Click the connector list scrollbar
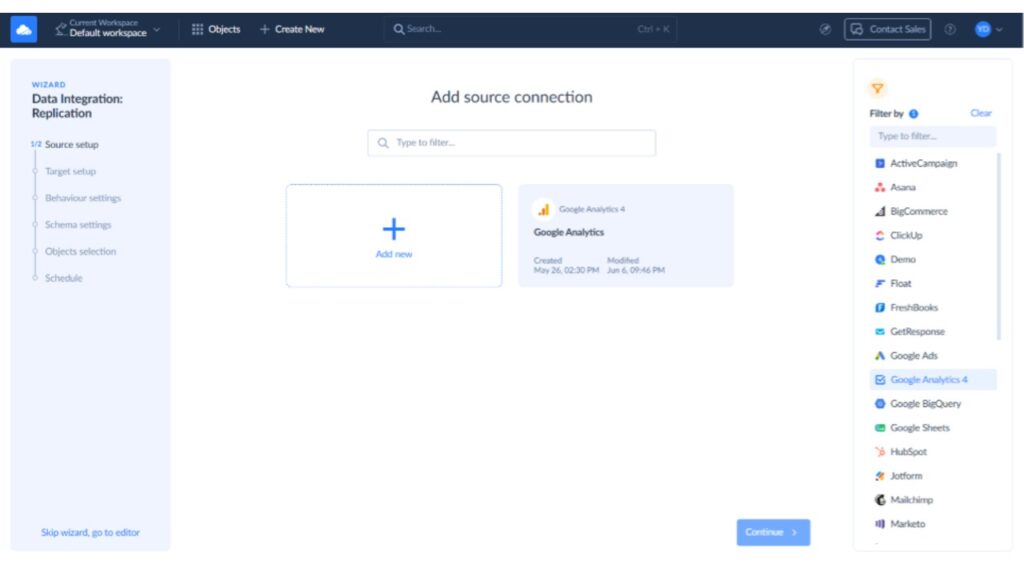This screenshot has height=576, width=1024. click(999, 247)
